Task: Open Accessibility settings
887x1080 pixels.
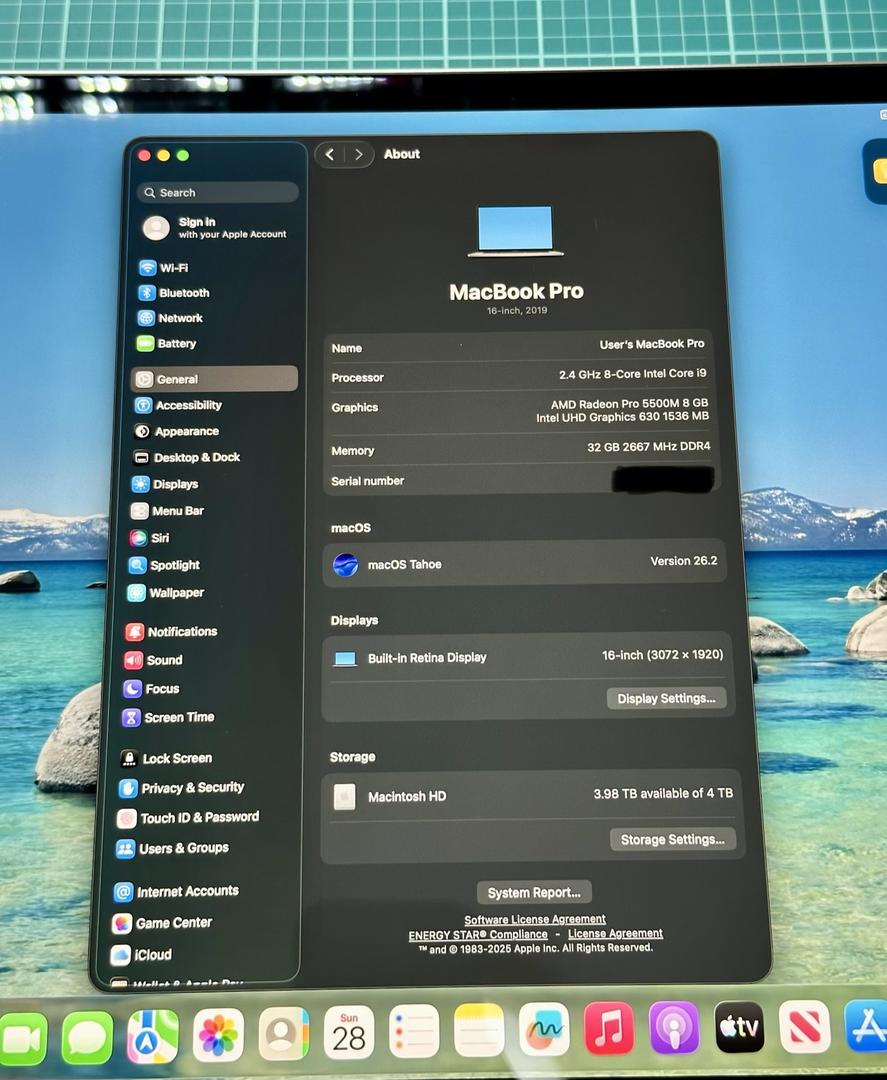Action: coord(178,405)
